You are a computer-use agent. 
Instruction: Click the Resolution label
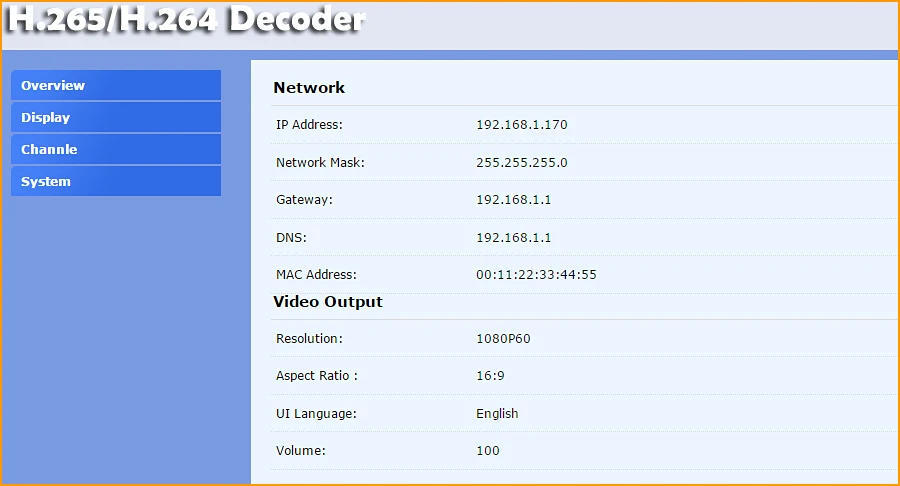tap(309, 339)
